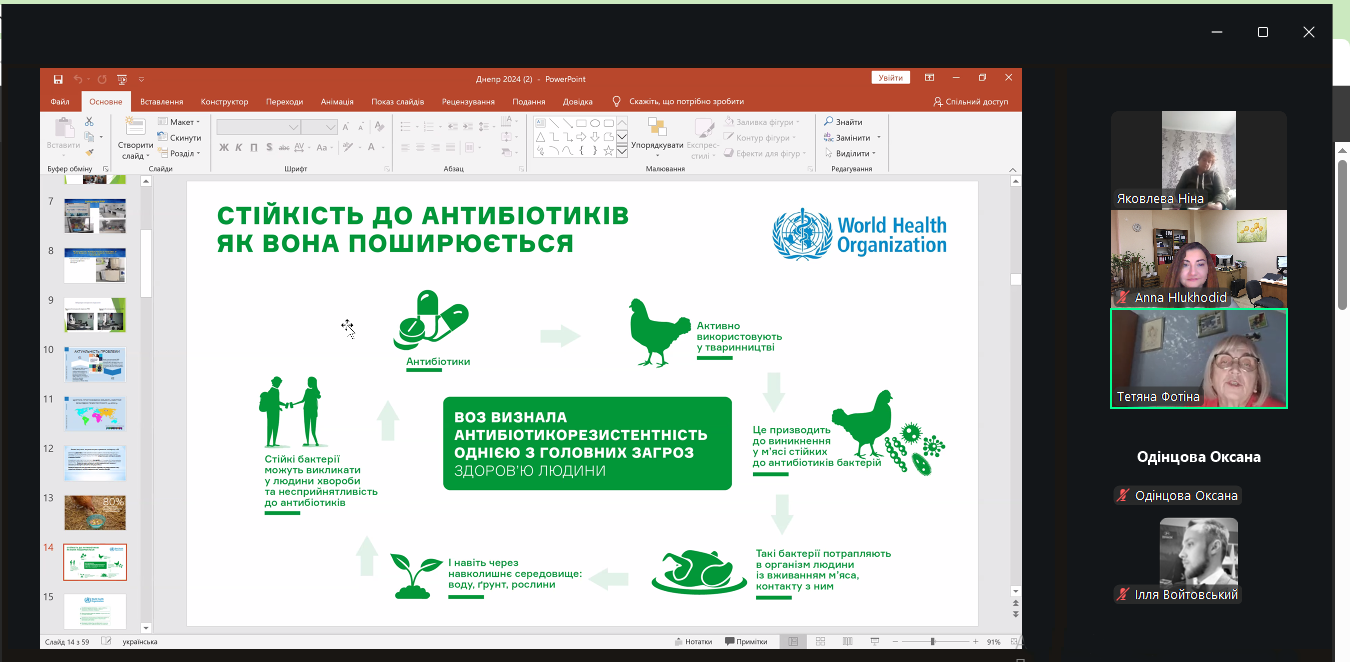This screenshot has height=662, width=1350.
Task: Switch to the Анімація ribbon tab
Action: [337, 102]
